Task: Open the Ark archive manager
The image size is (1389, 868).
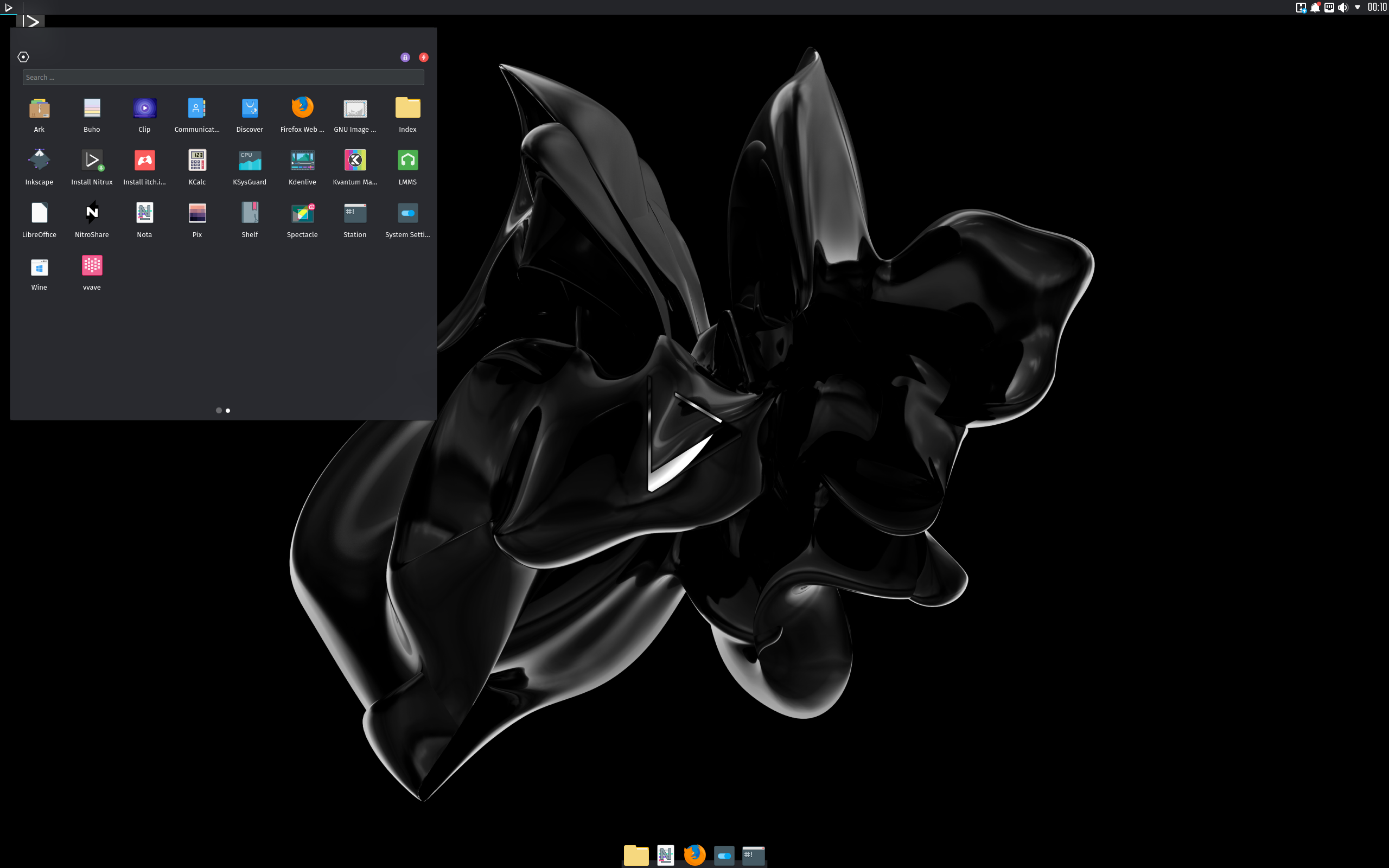Action: tap(39, 115)
